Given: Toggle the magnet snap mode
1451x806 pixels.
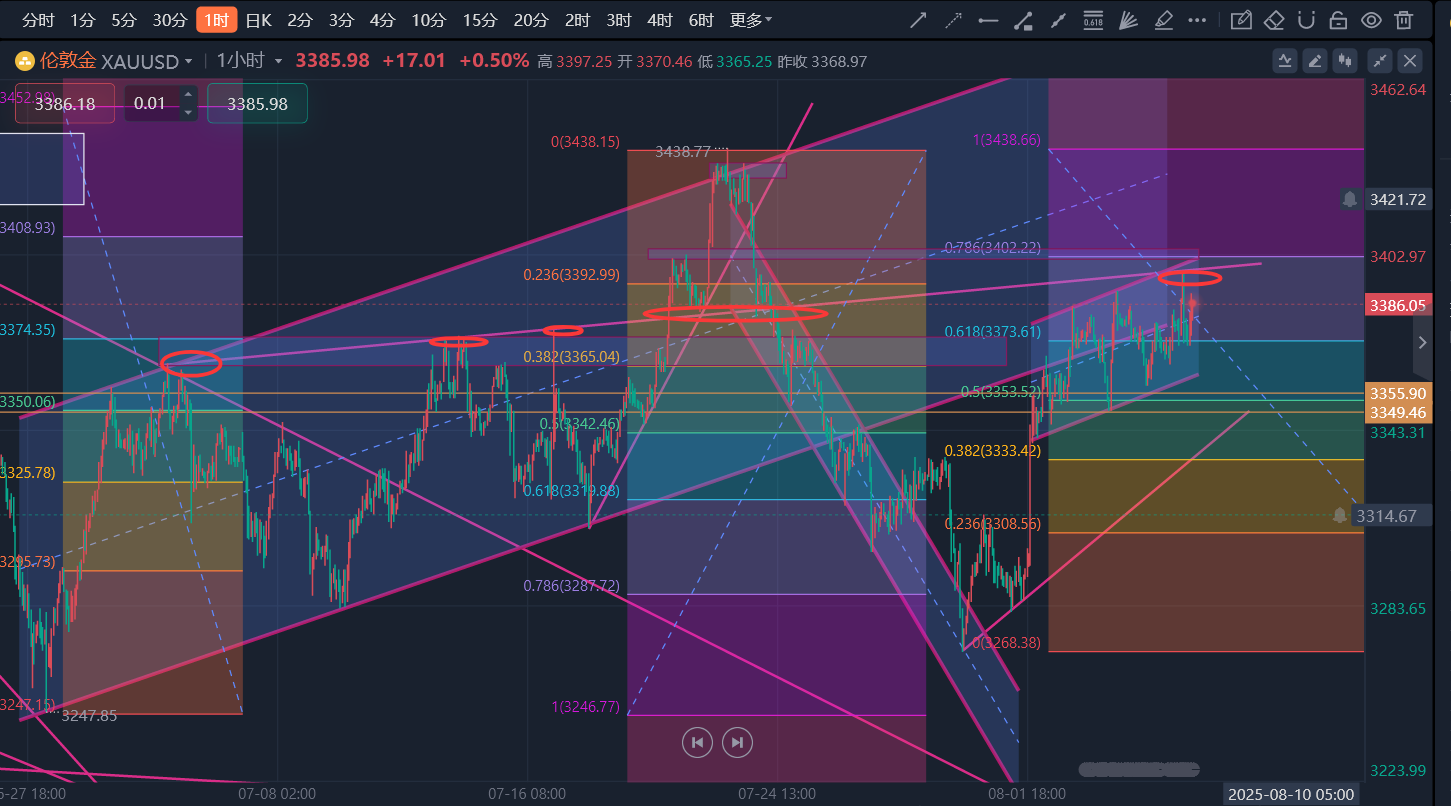Looking at the screenshot, I should [1306, 20].
